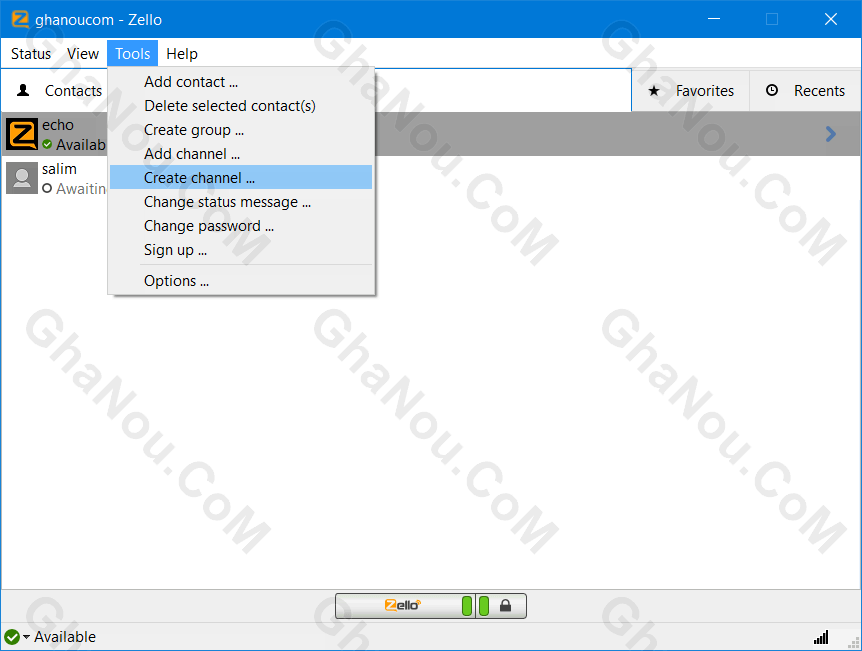The width and height of the screenshot is (862, 651).
Task: Click the Favorites star icon
Action: coord(654,91)
